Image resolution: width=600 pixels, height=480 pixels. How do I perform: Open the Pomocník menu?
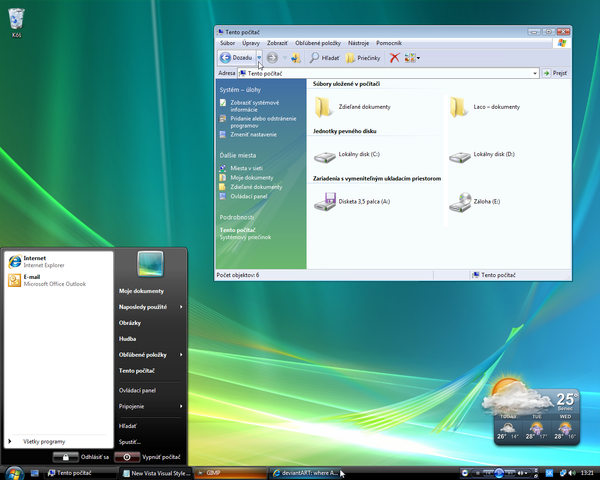pos(389,43)
